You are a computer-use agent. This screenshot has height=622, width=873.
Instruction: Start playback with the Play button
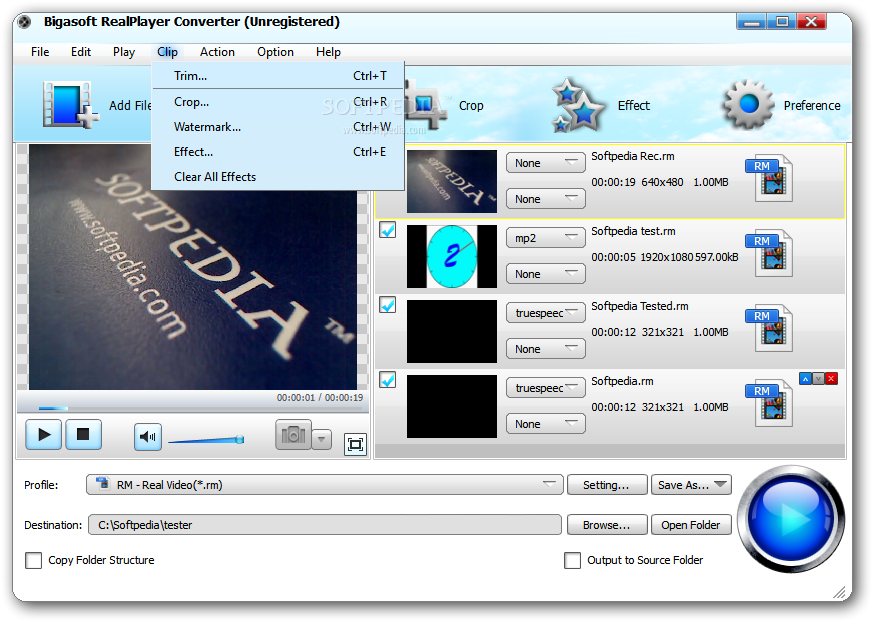[43, 435]
